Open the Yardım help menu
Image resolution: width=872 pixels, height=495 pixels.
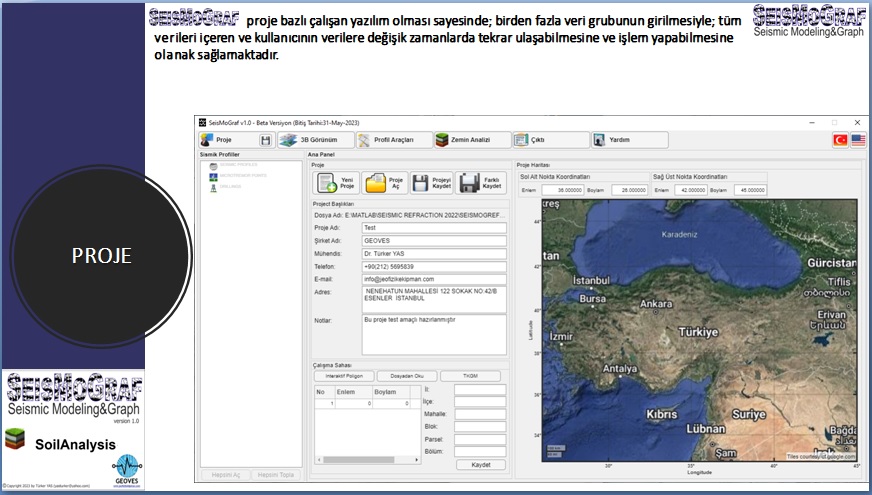coord(630,140)
